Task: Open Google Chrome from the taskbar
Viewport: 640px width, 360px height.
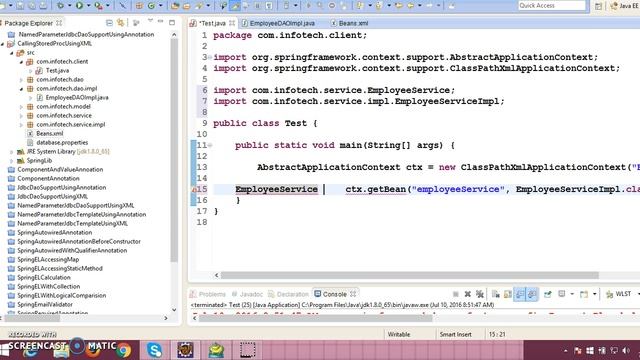Action: pyautogui.click(x=124, y=350)
